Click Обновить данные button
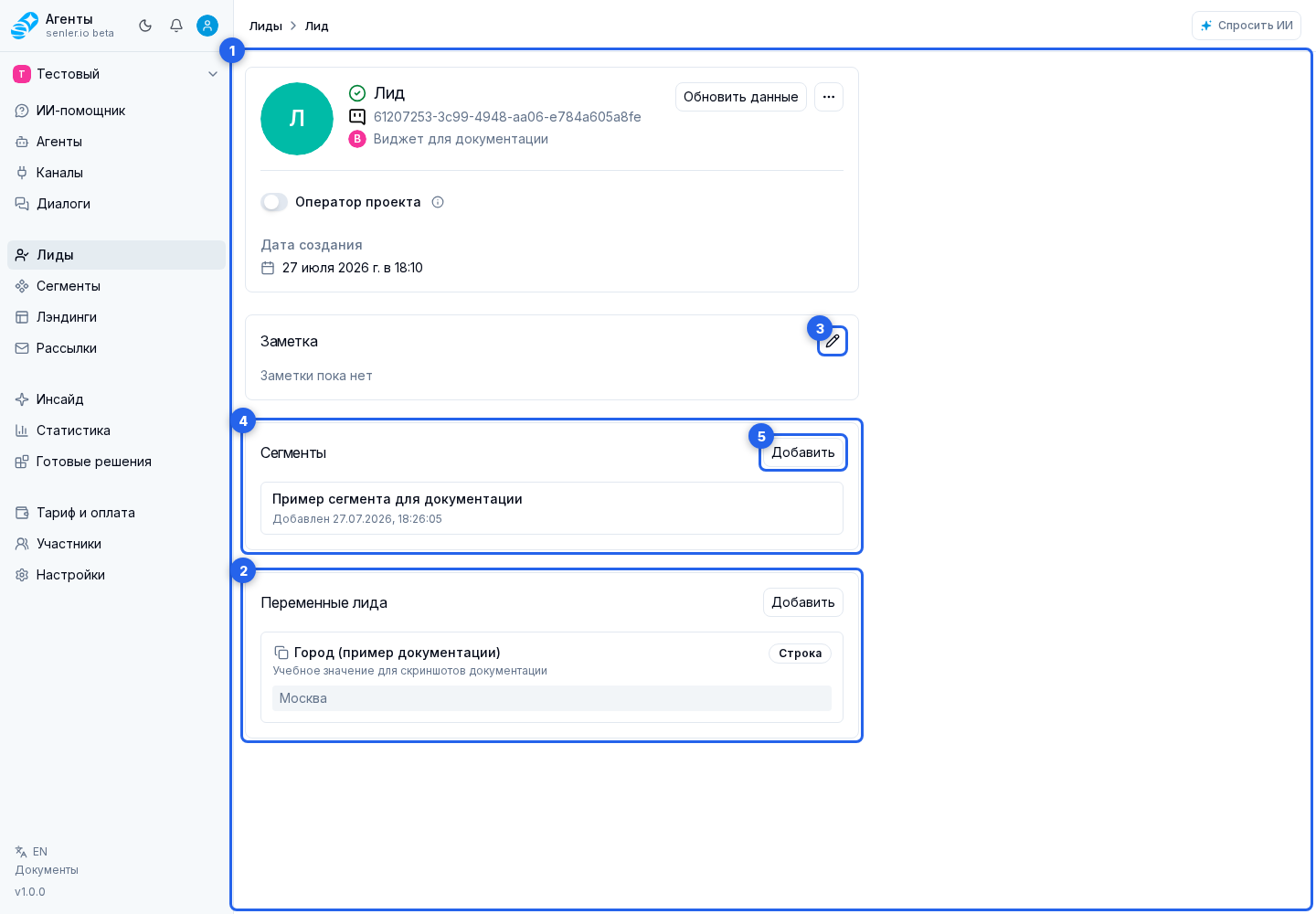 [741, 97]
